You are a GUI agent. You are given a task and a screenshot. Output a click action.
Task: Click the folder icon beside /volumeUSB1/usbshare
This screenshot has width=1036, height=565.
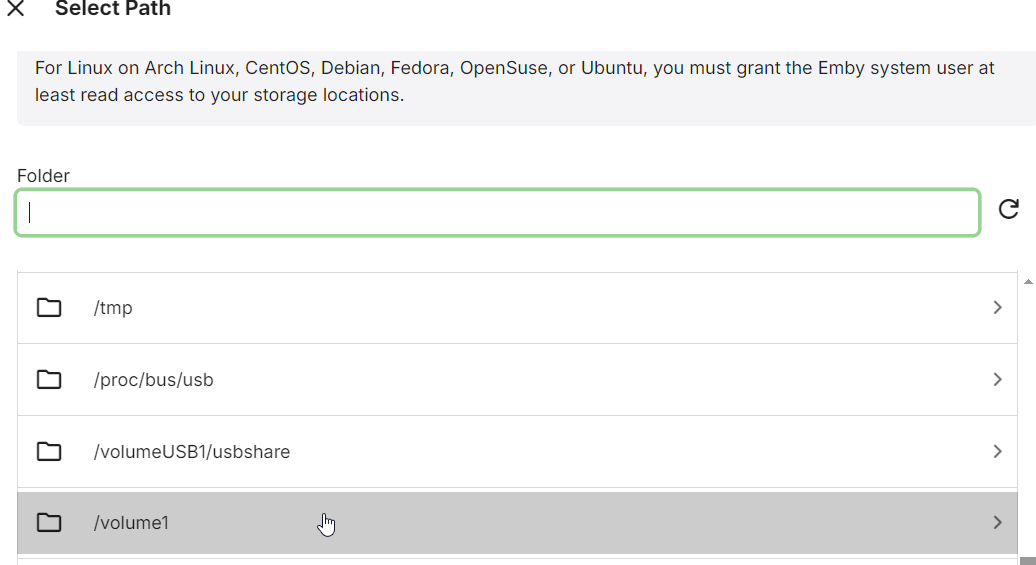(49, 452)
